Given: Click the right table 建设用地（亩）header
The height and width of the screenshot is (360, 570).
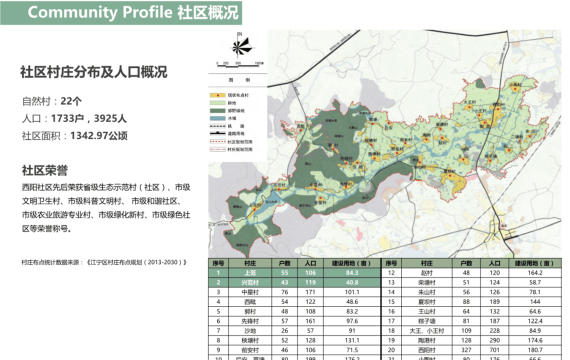Looking at the screenshot, I should coord(535,263).
